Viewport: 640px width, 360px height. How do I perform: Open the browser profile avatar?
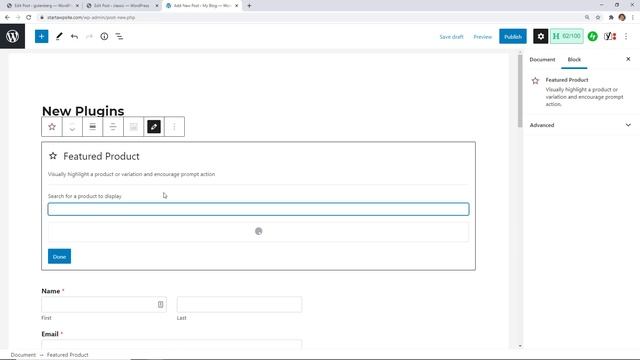coord(622,18)
